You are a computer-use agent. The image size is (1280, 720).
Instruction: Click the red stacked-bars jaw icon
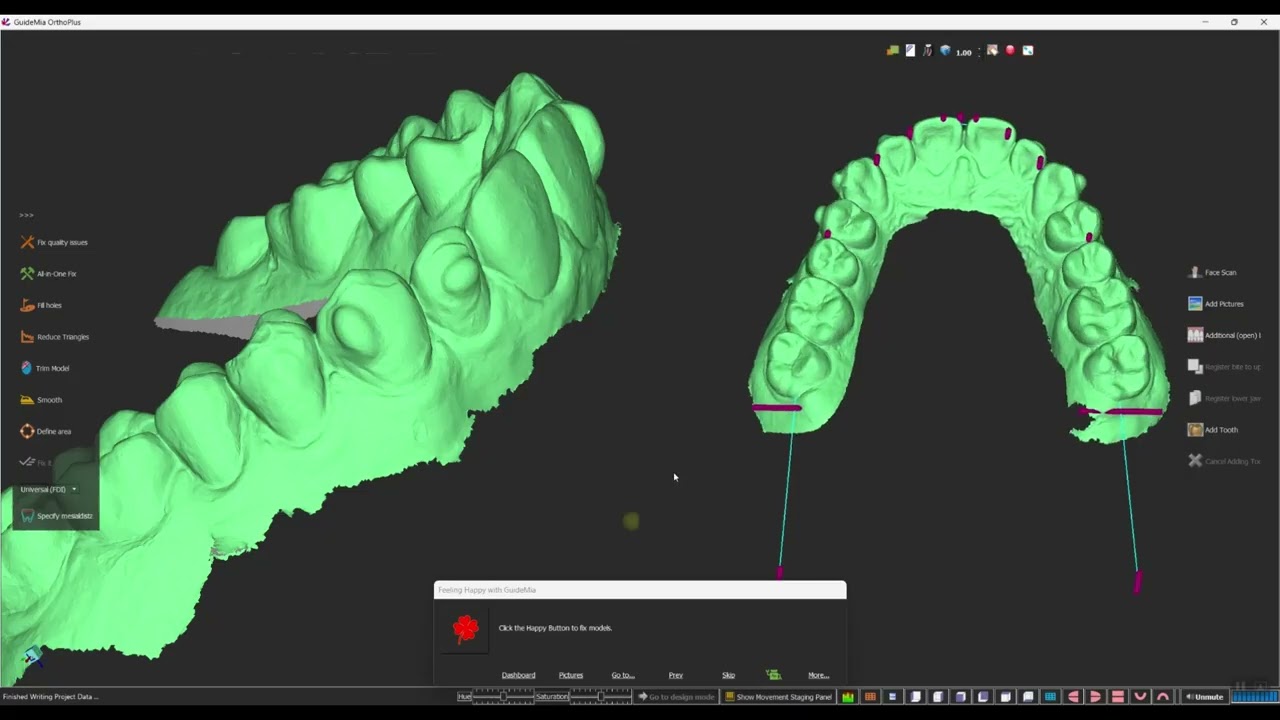pos(1118,697)
